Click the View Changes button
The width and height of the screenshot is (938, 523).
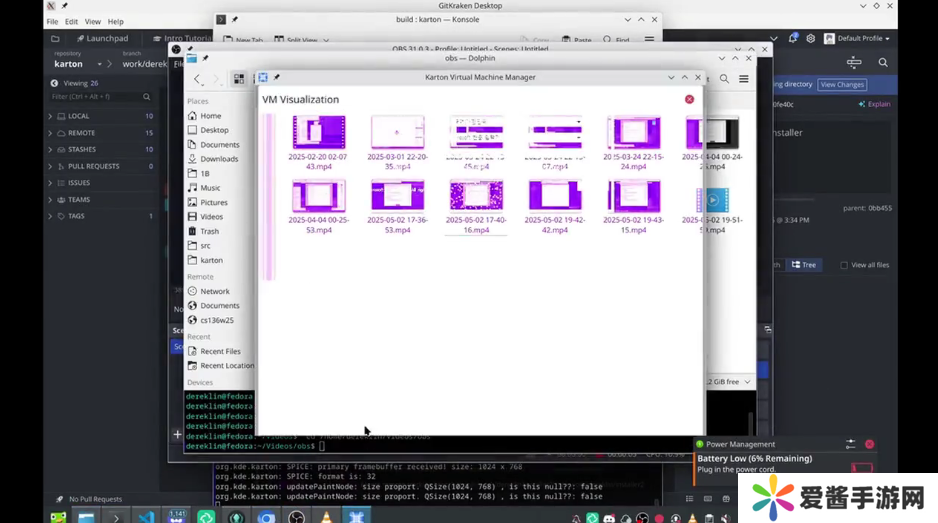(842, 84)
